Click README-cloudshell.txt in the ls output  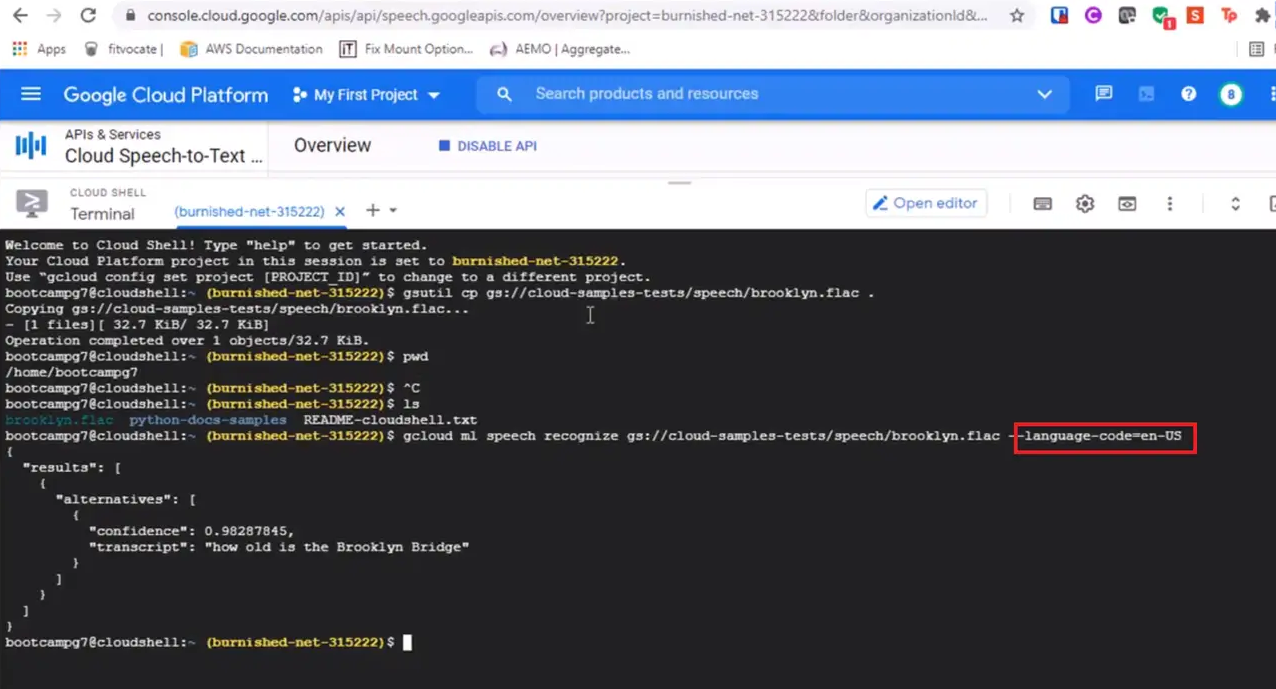coord(391,420)
